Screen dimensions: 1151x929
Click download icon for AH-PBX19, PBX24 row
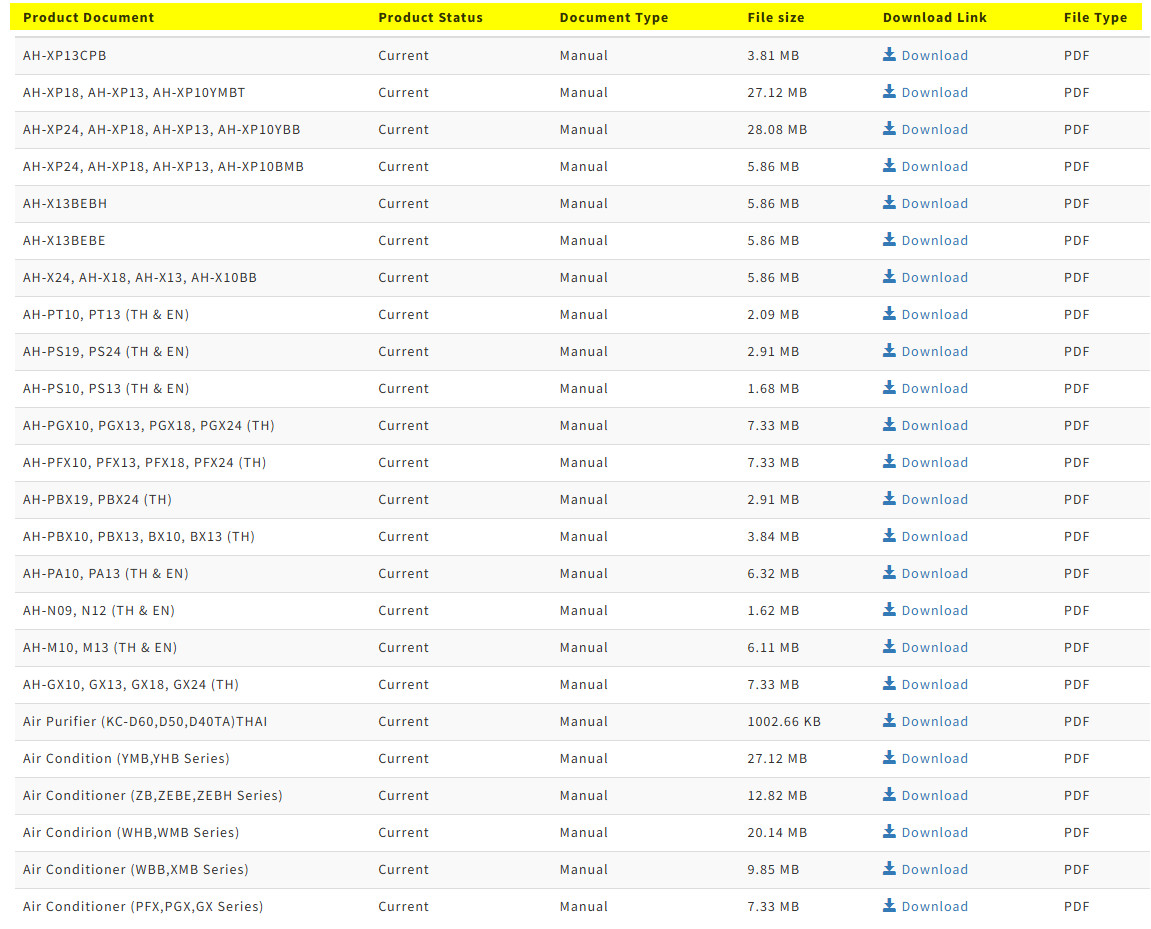click(x=889, y=499)
